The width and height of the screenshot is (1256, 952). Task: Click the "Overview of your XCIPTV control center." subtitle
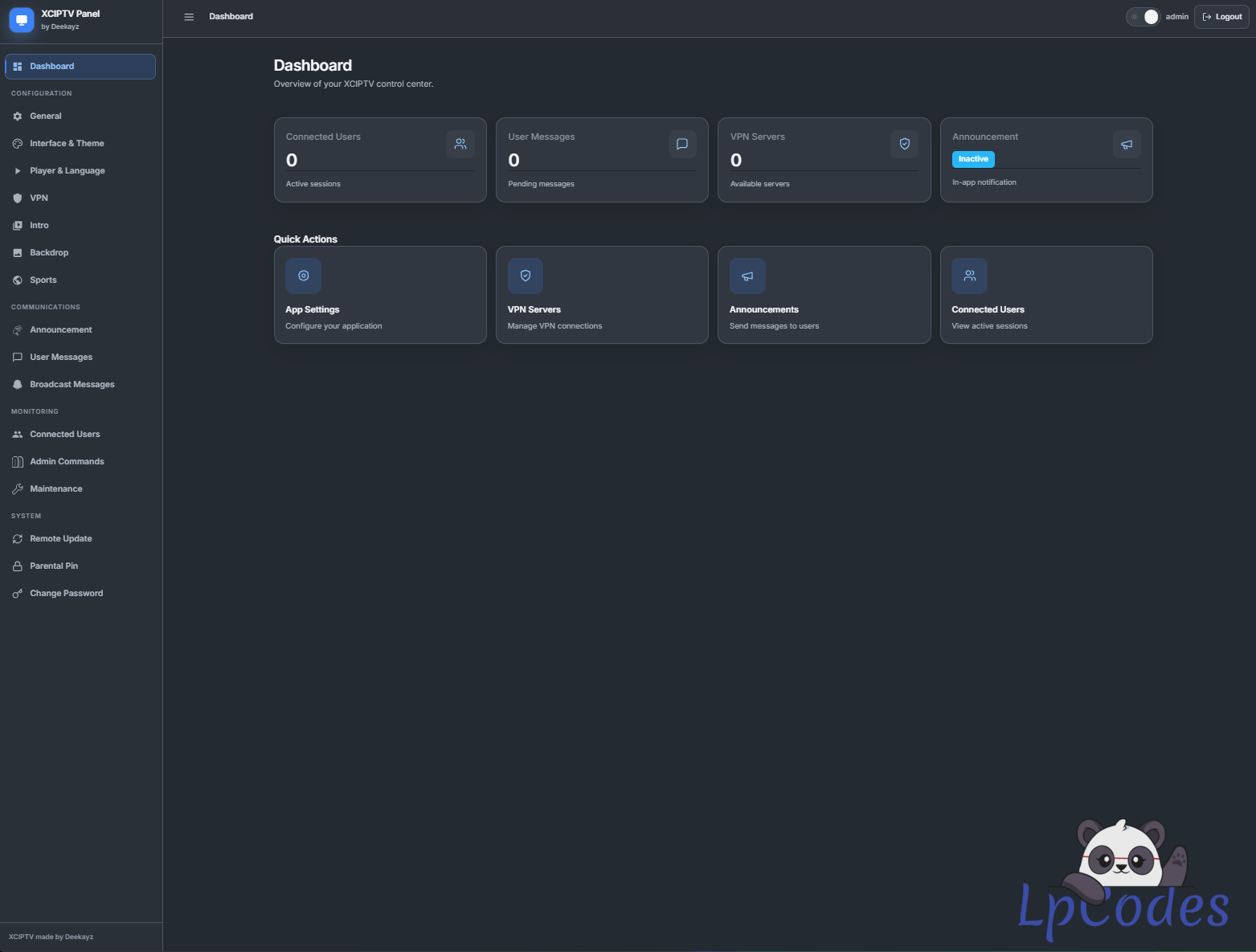pos(354,84)
